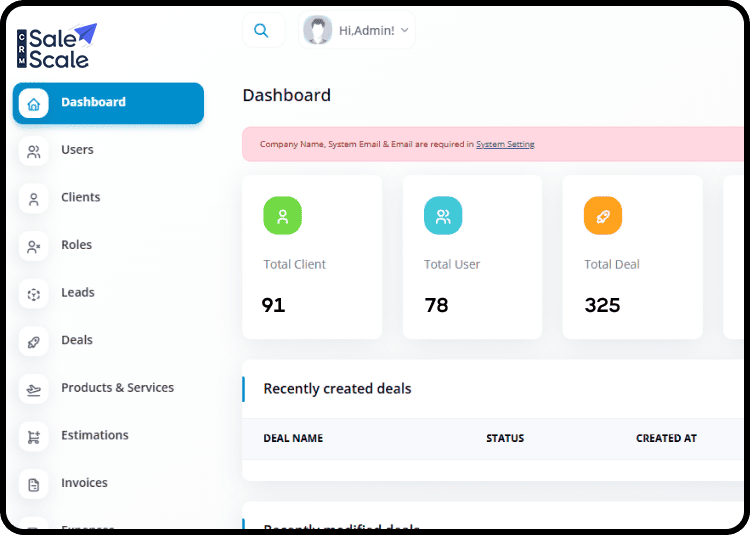Image resolution: width=750 pixels, height=535 pixels.
Task: Open Products & Services menu item
Action: tap(117, 388)
